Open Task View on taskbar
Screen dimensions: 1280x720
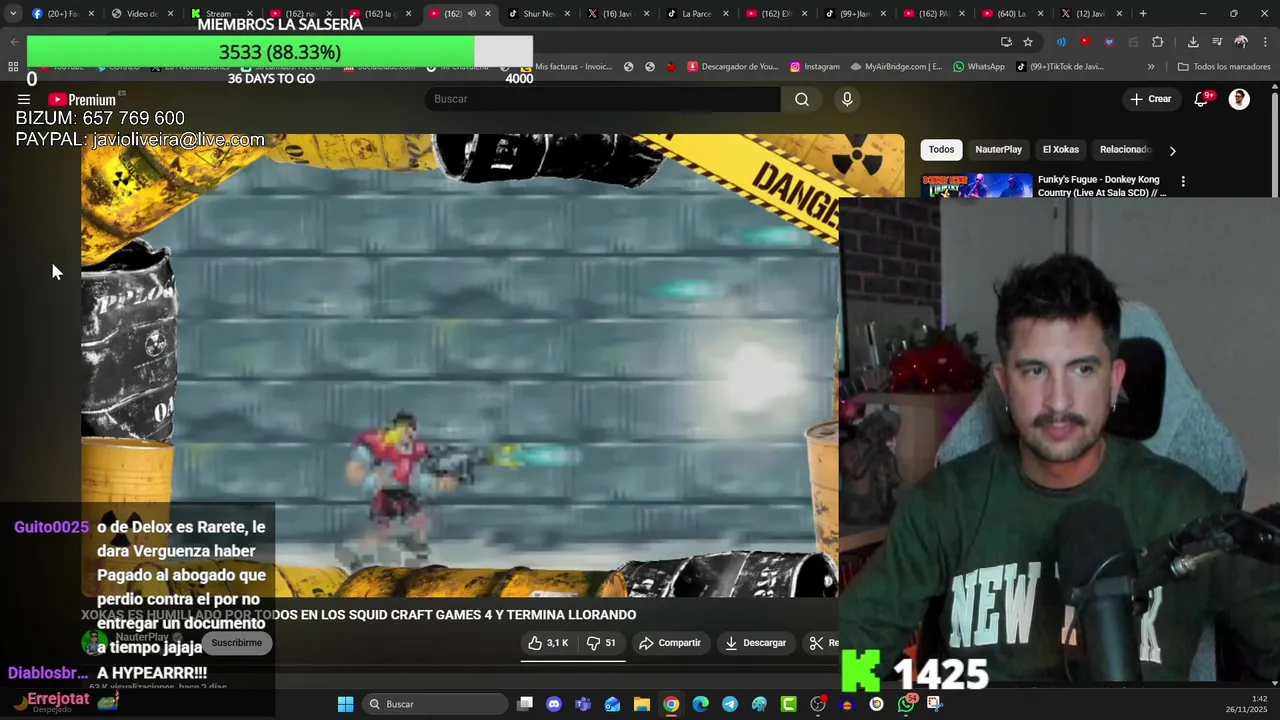coord(525,704)
